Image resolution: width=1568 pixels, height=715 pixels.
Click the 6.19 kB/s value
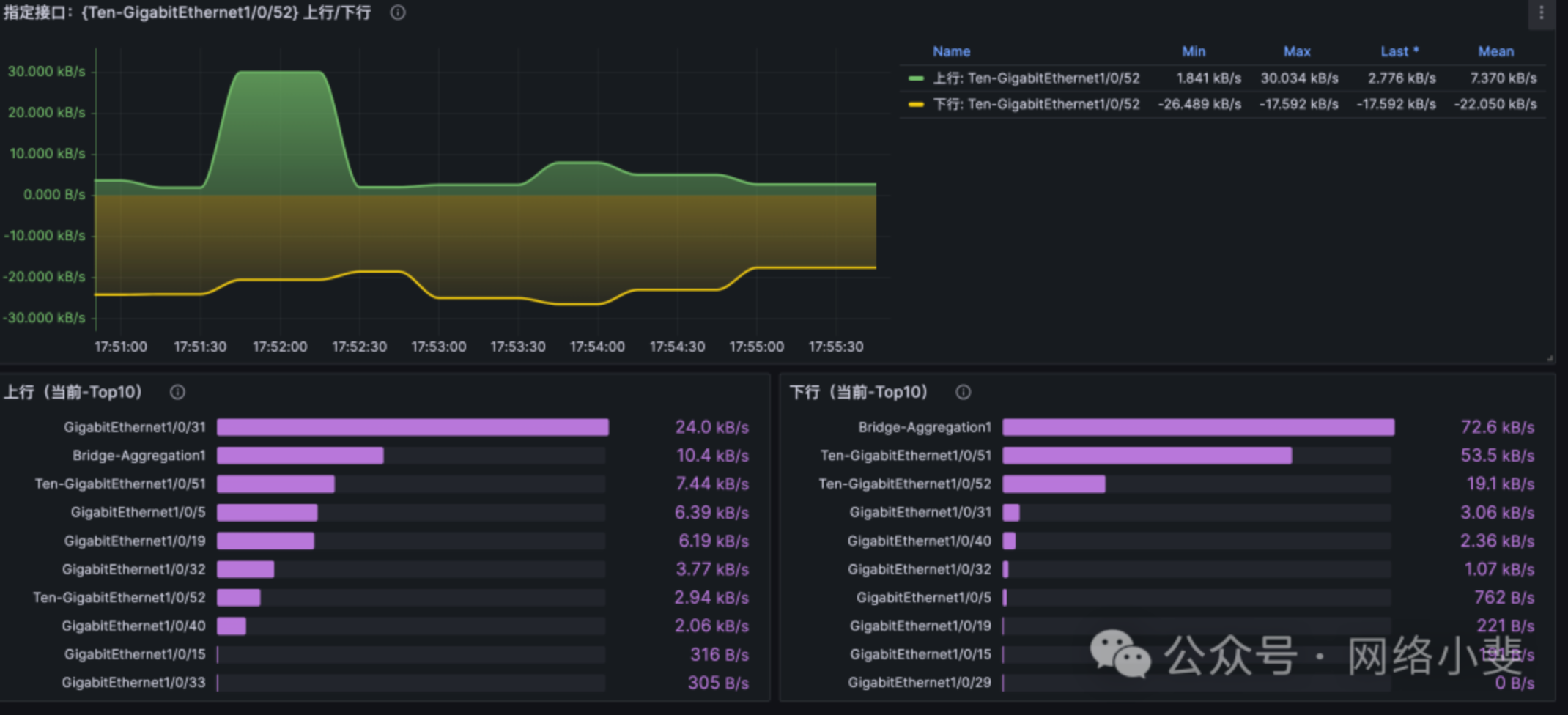[714, 541]
